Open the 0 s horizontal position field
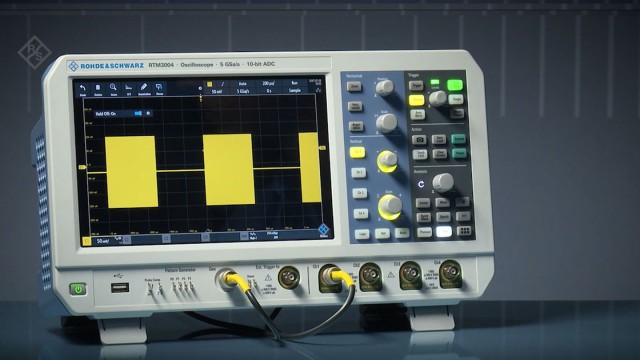The image size is (640, 360). (269, 91)
